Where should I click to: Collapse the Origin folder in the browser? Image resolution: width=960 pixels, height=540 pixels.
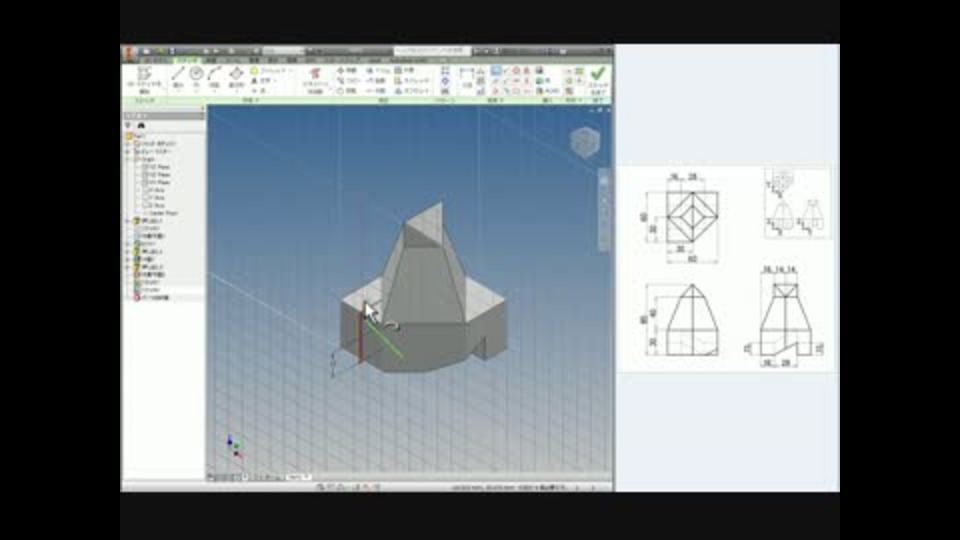[x=129, y=159]
